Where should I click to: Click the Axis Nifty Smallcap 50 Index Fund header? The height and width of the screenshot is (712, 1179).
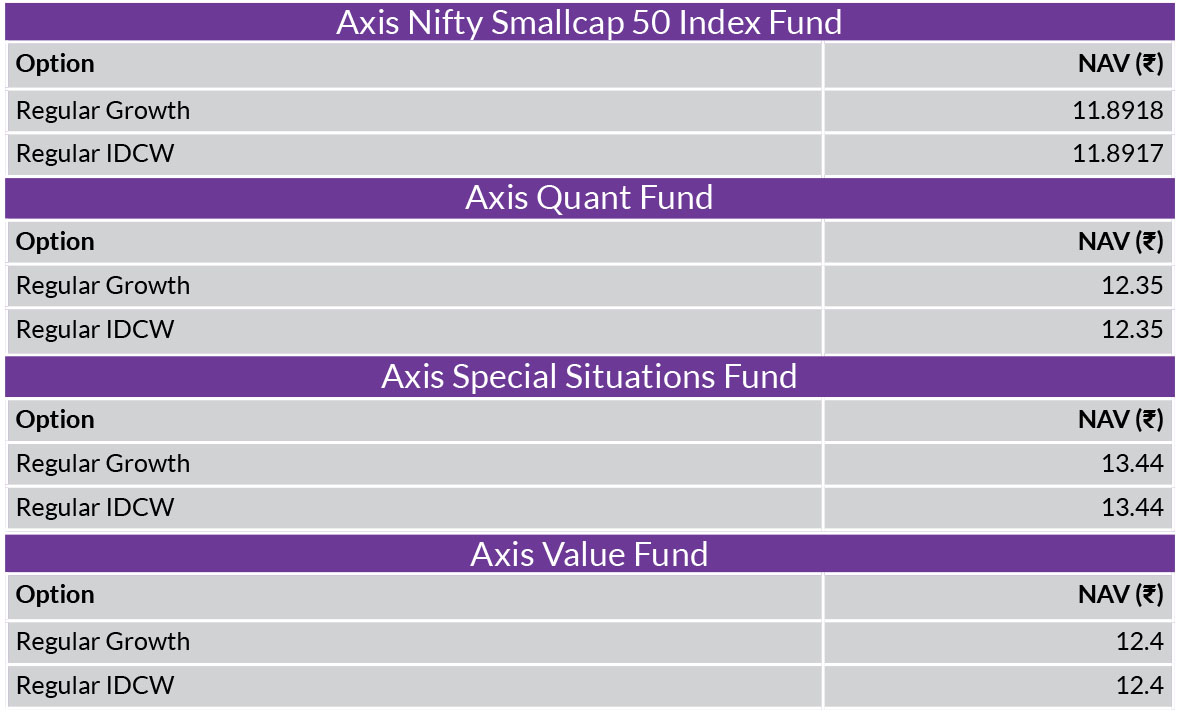[x=590, y=22]
